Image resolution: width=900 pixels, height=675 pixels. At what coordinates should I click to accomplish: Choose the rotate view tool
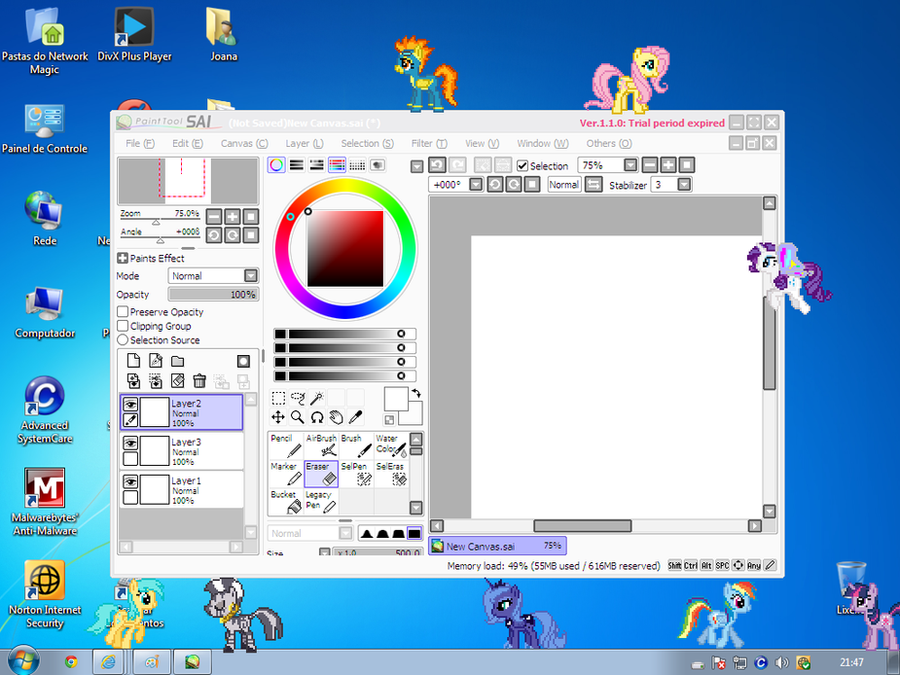click(317, 417)
